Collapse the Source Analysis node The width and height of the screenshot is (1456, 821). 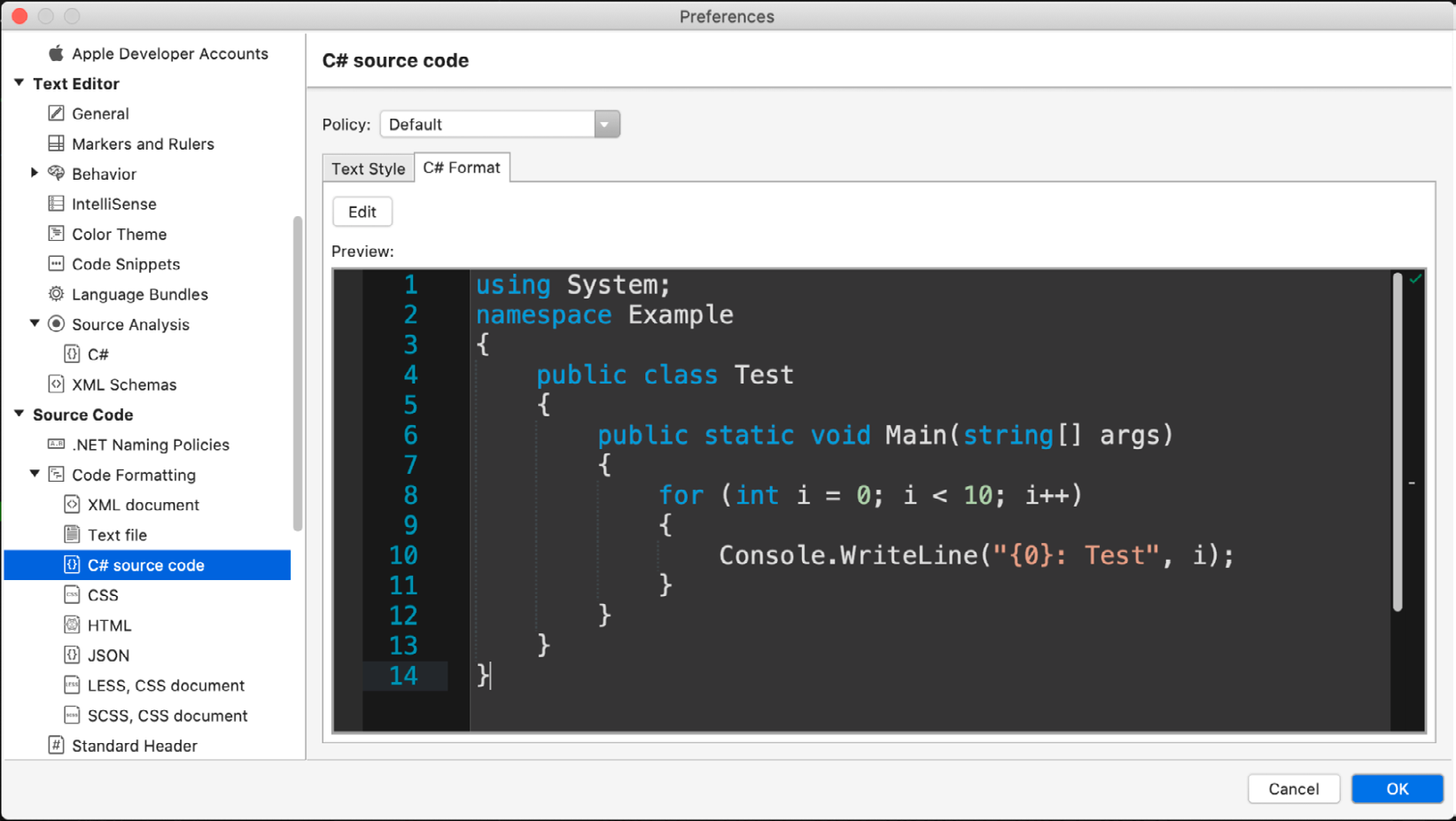[35, 323]
